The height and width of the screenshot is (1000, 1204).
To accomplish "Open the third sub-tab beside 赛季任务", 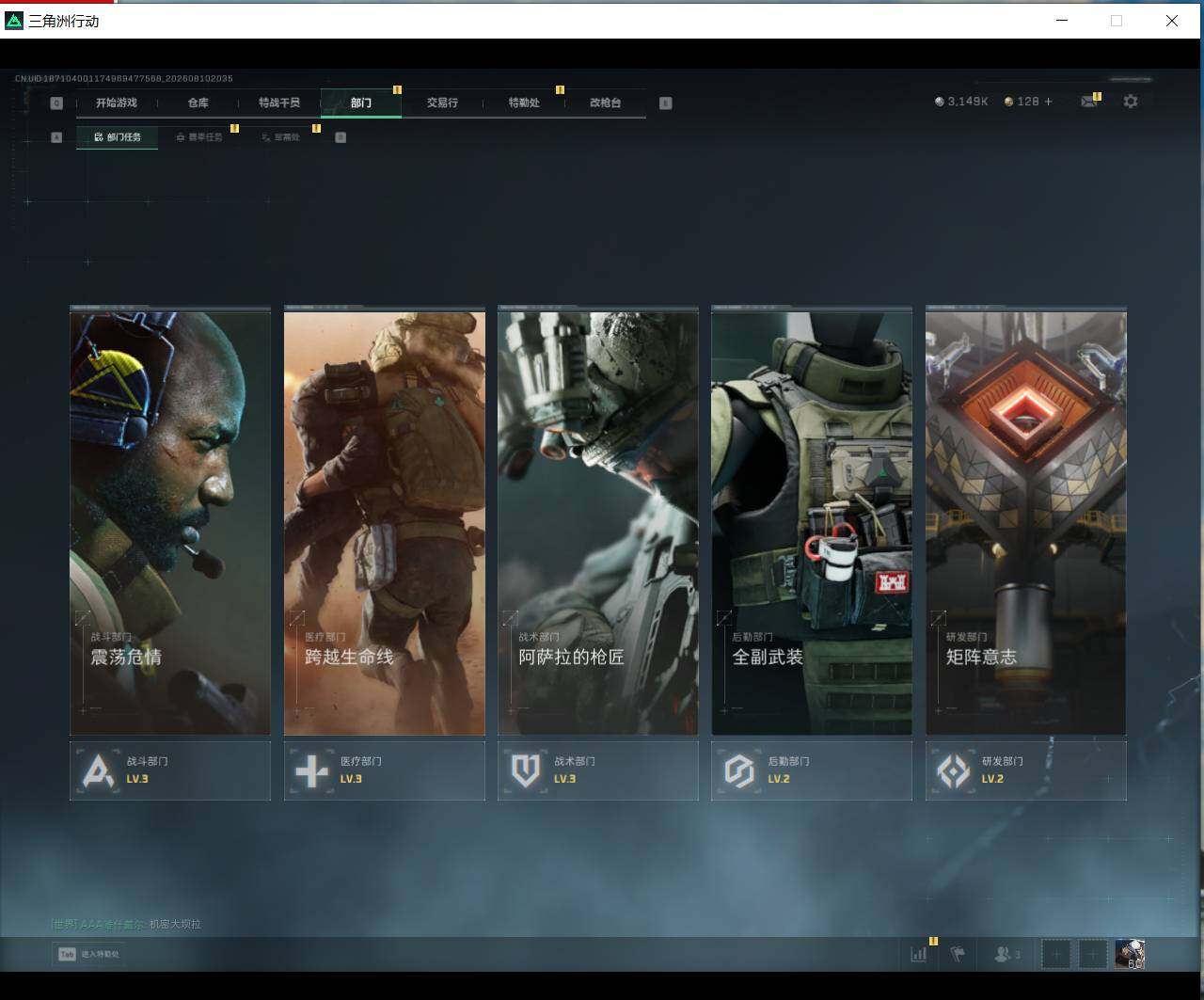I will [x=280, y=137].
